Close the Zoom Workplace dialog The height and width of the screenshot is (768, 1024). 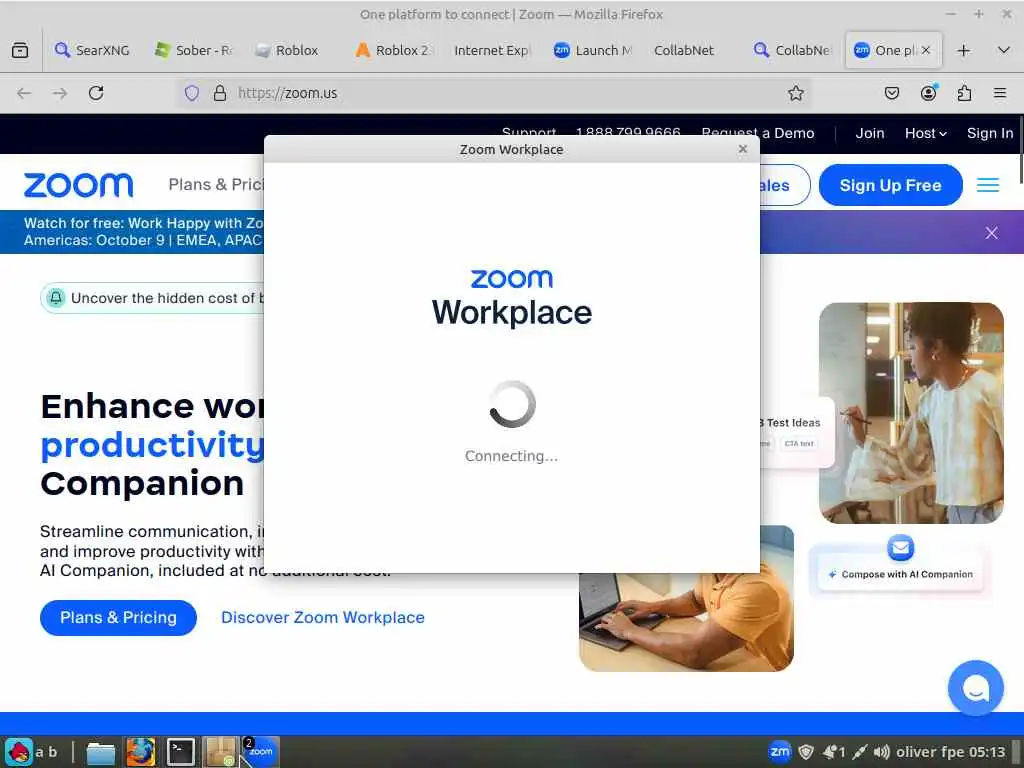click(743, 149)
